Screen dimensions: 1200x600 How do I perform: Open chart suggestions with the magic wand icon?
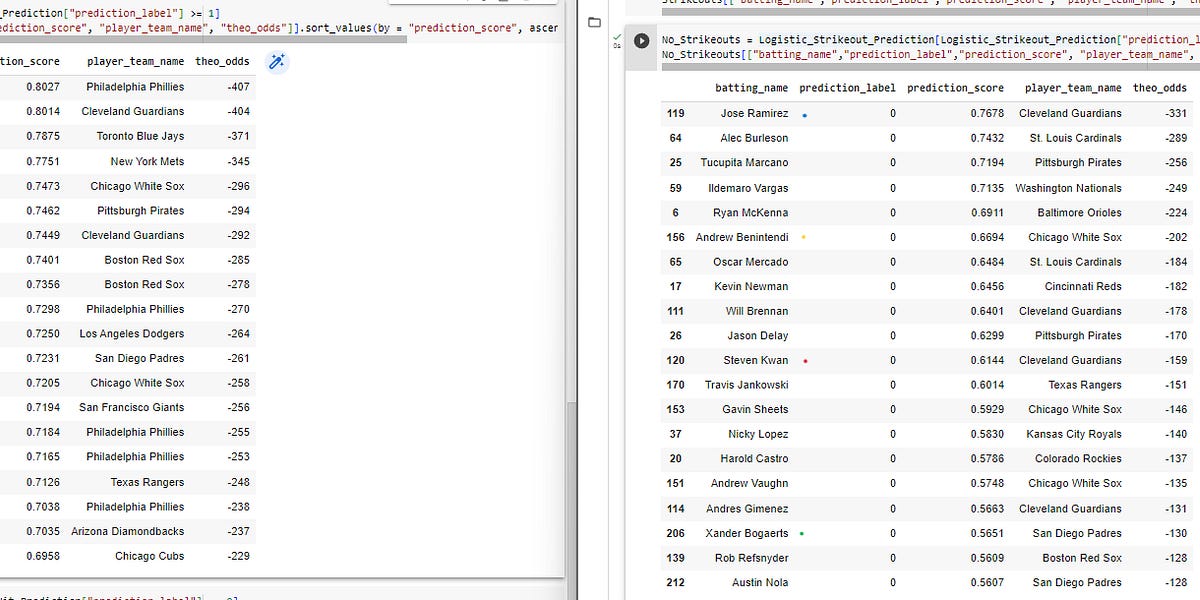click(x=277, y=61)
